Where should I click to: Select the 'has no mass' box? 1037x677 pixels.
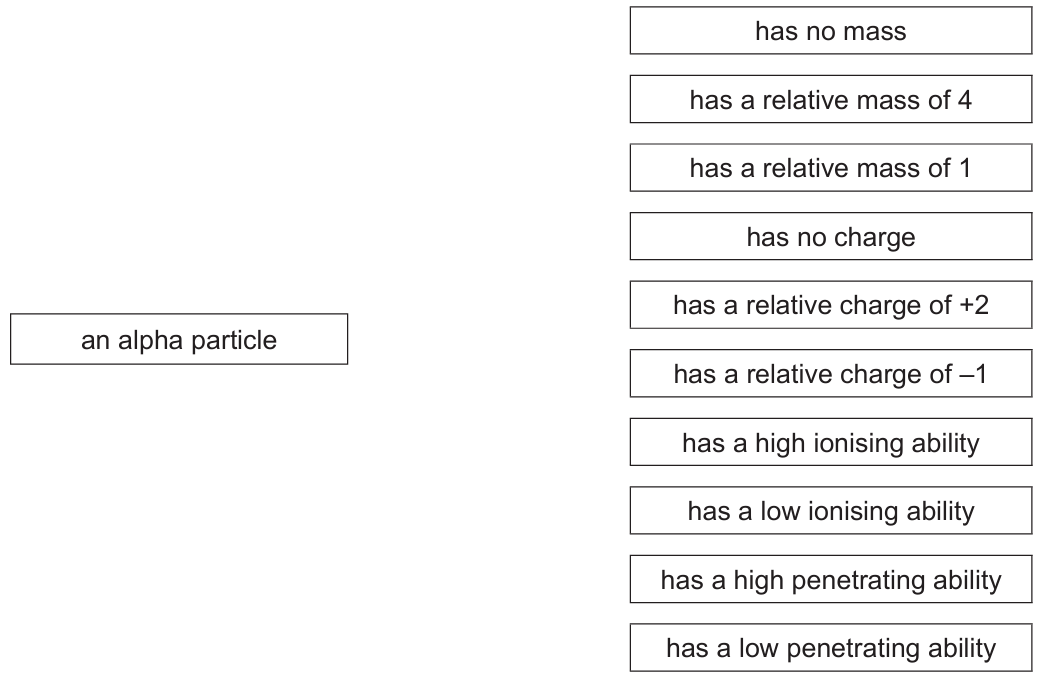click(831, 30)
